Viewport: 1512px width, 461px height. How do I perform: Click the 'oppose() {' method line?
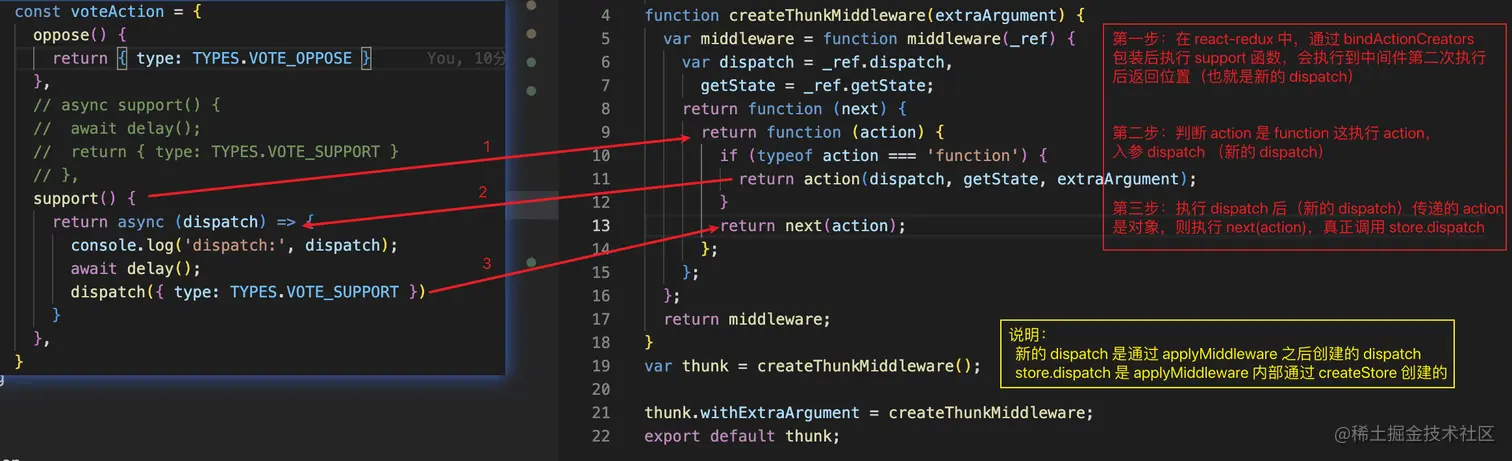pos(79,35)
